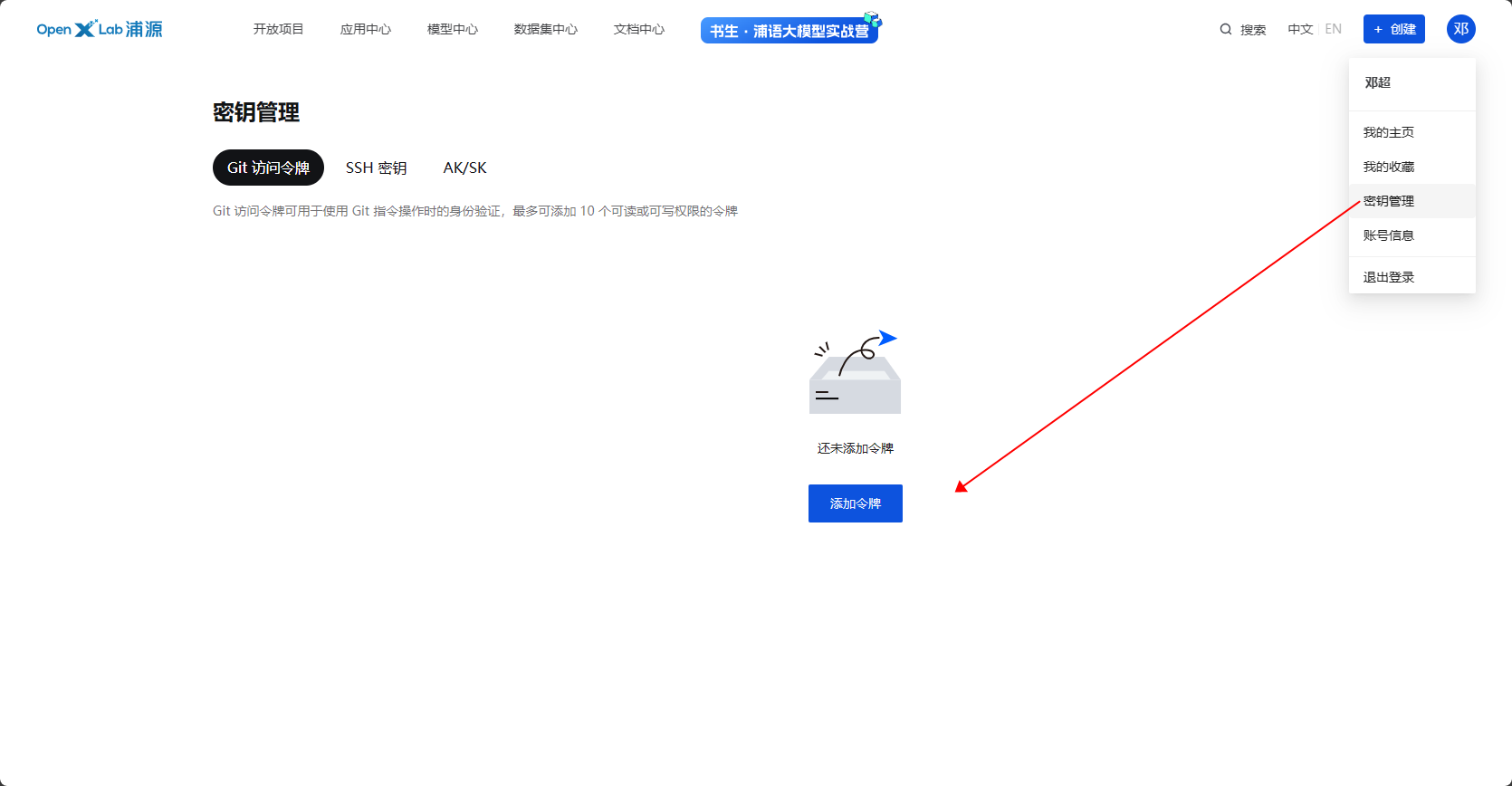Click the 还未添加令牌 empty-state text
Viewport: 1512px width, 786px height.
point(856,448)
